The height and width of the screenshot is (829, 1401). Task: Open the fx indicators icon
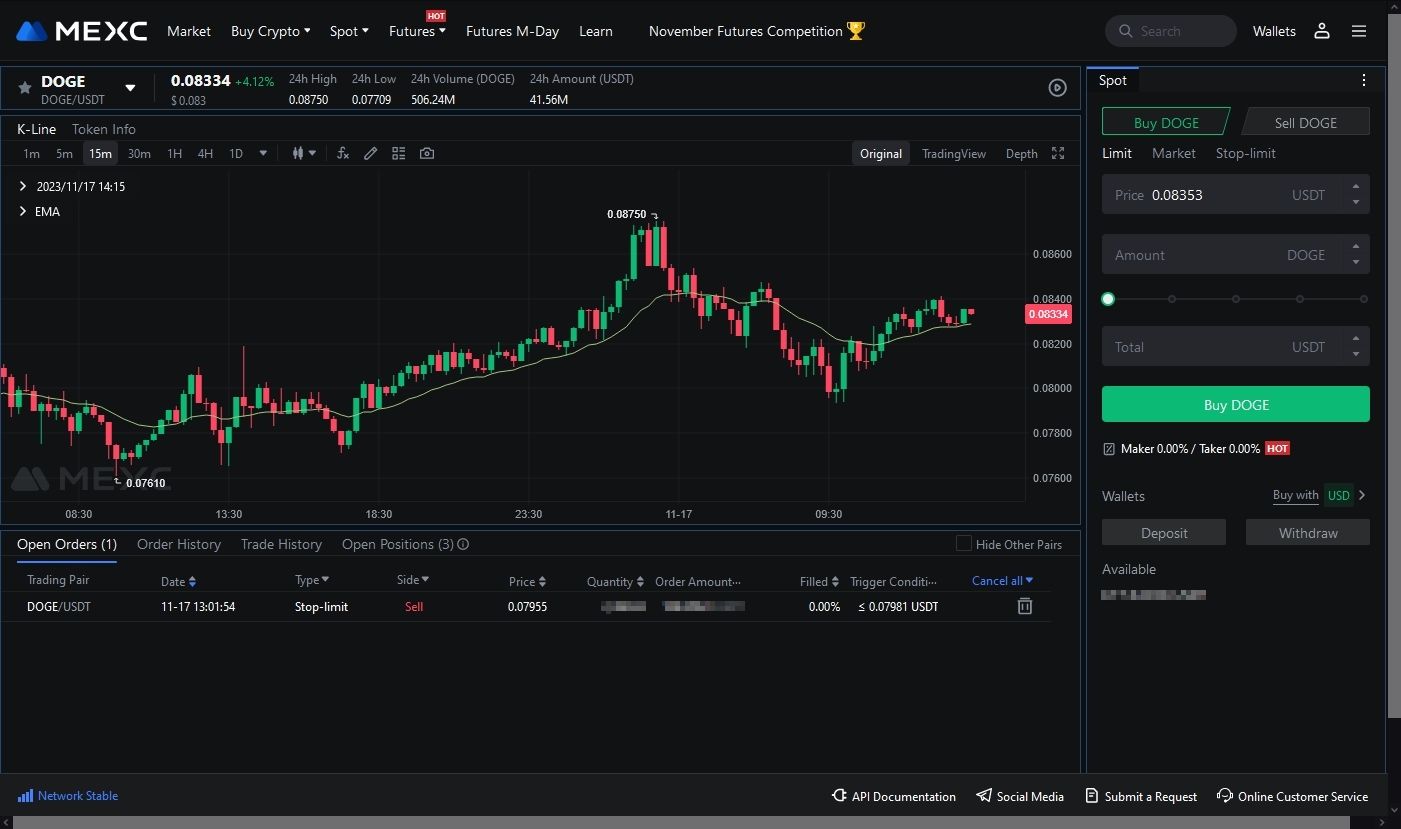pyautogui.click(x=343, y=153)
